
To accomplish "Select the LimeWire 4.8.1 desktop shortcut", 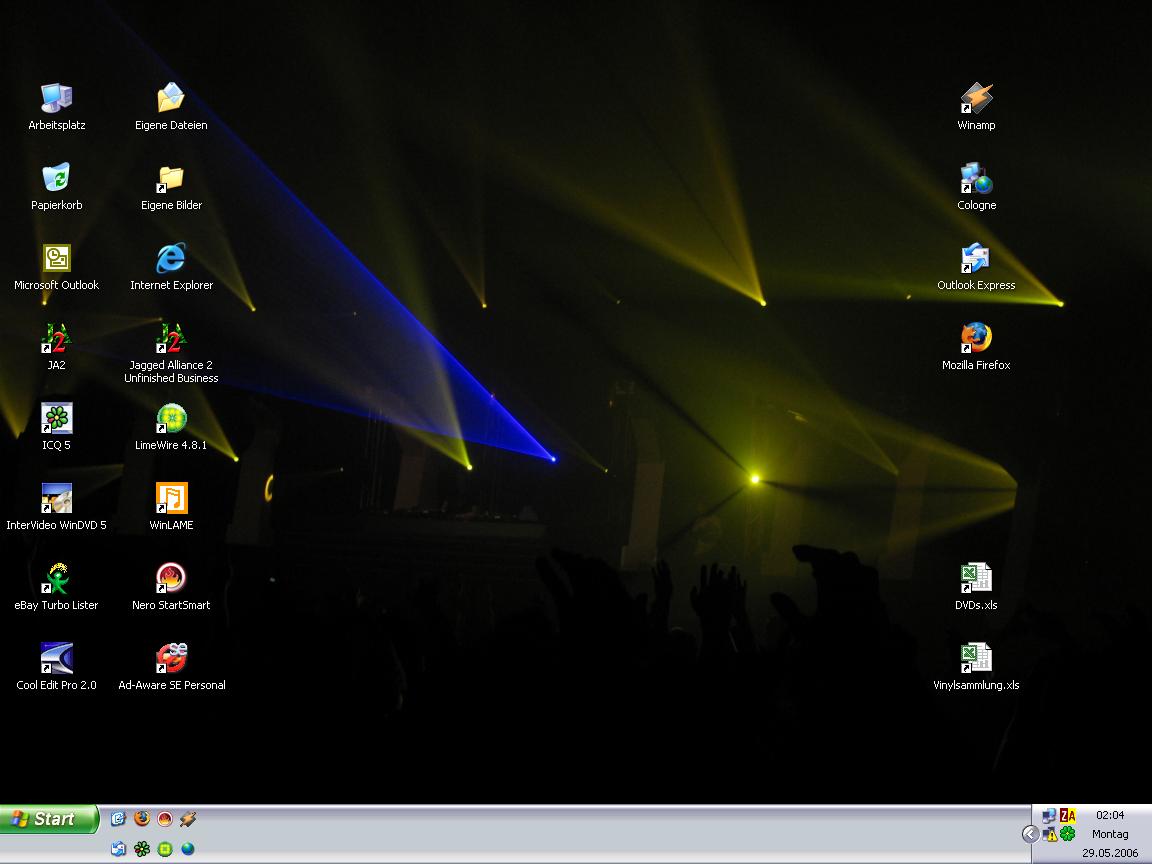I will 171,418.
